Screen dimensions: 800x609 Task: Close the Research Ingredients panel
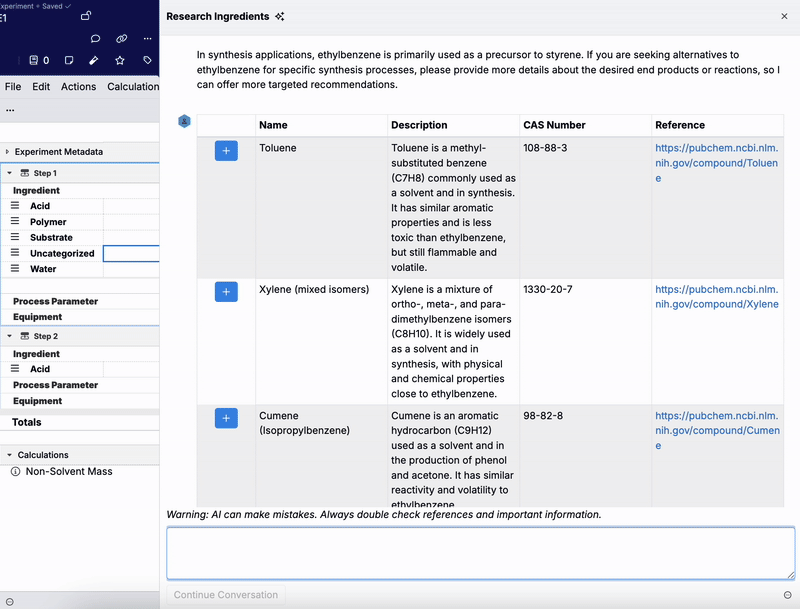(784, 16)
